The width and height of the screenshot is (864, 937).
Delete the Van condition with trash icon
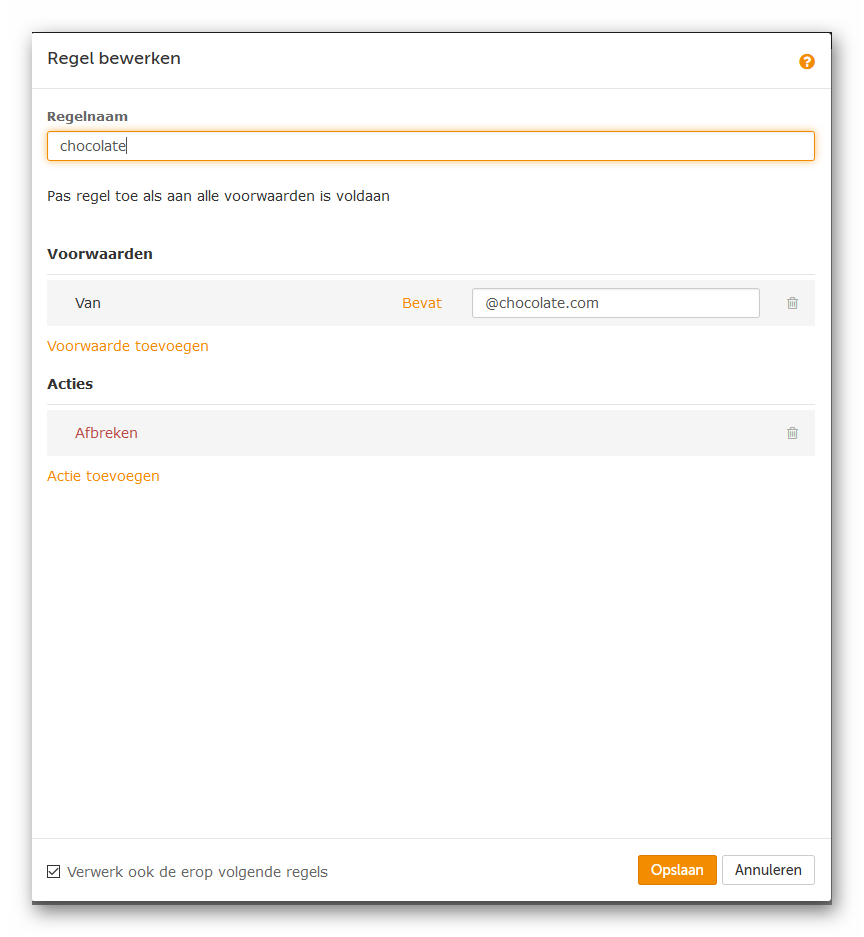pyautogui.click(x=792, y=303)
